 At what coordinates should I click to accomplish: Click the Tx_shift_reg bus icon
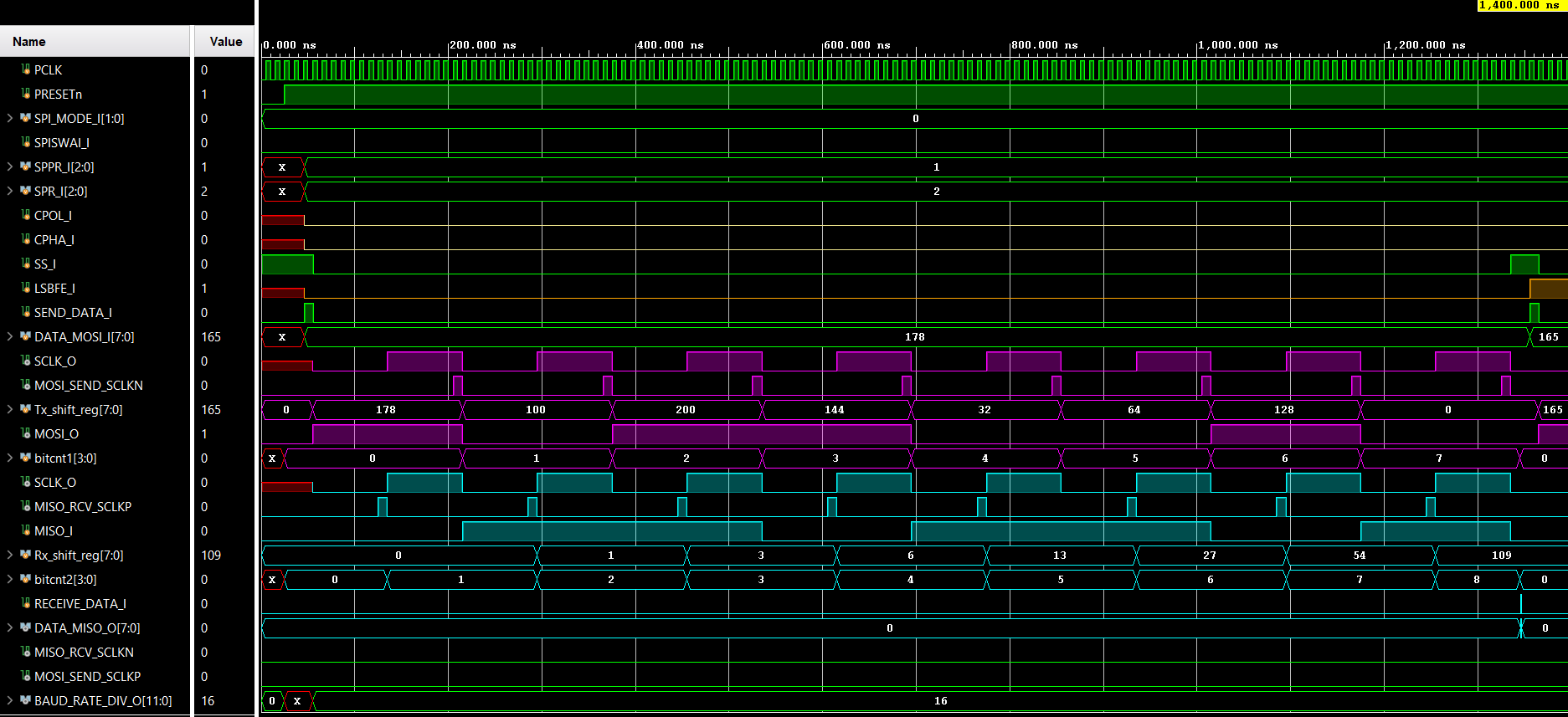[26, 410]
